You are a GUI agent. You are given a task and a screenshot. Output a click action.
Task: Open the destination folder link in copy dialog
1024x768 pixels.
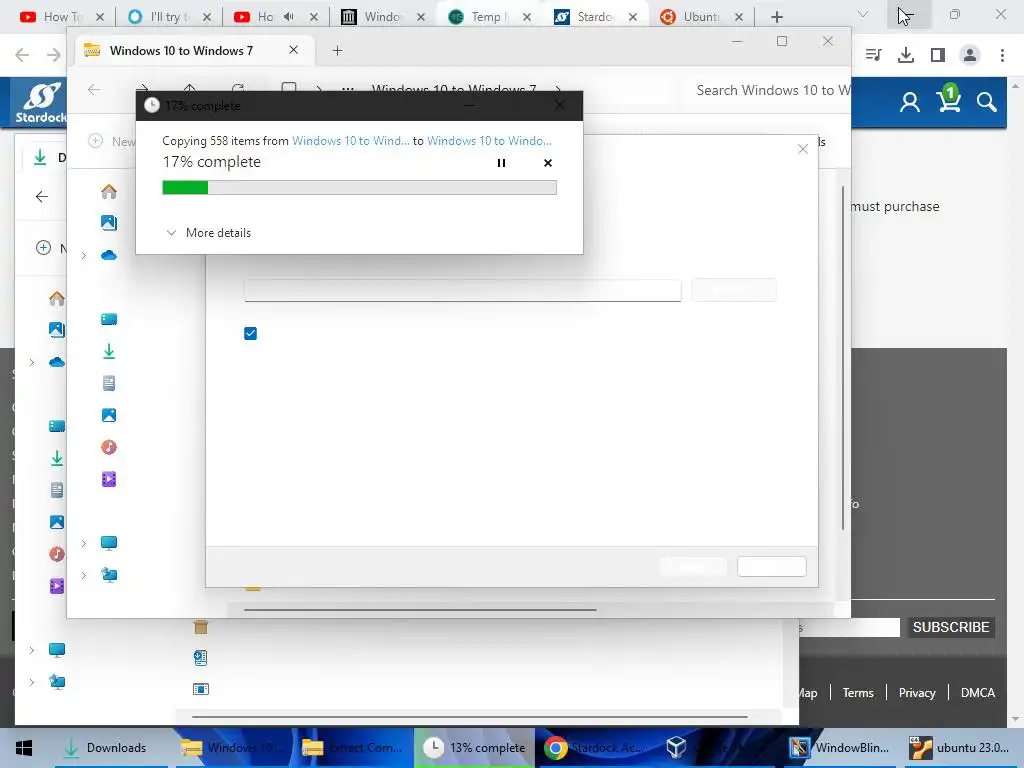[489, 140]
